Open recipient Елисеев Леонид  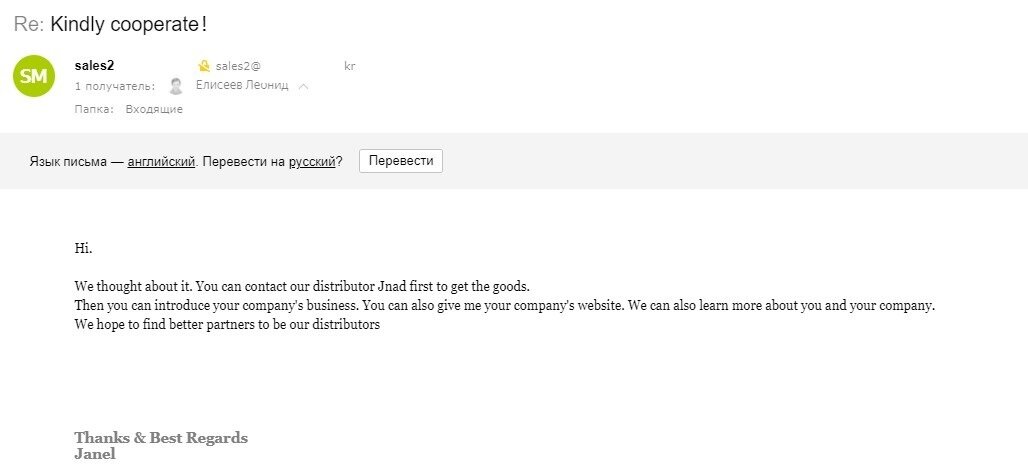[x=242, y=85]
